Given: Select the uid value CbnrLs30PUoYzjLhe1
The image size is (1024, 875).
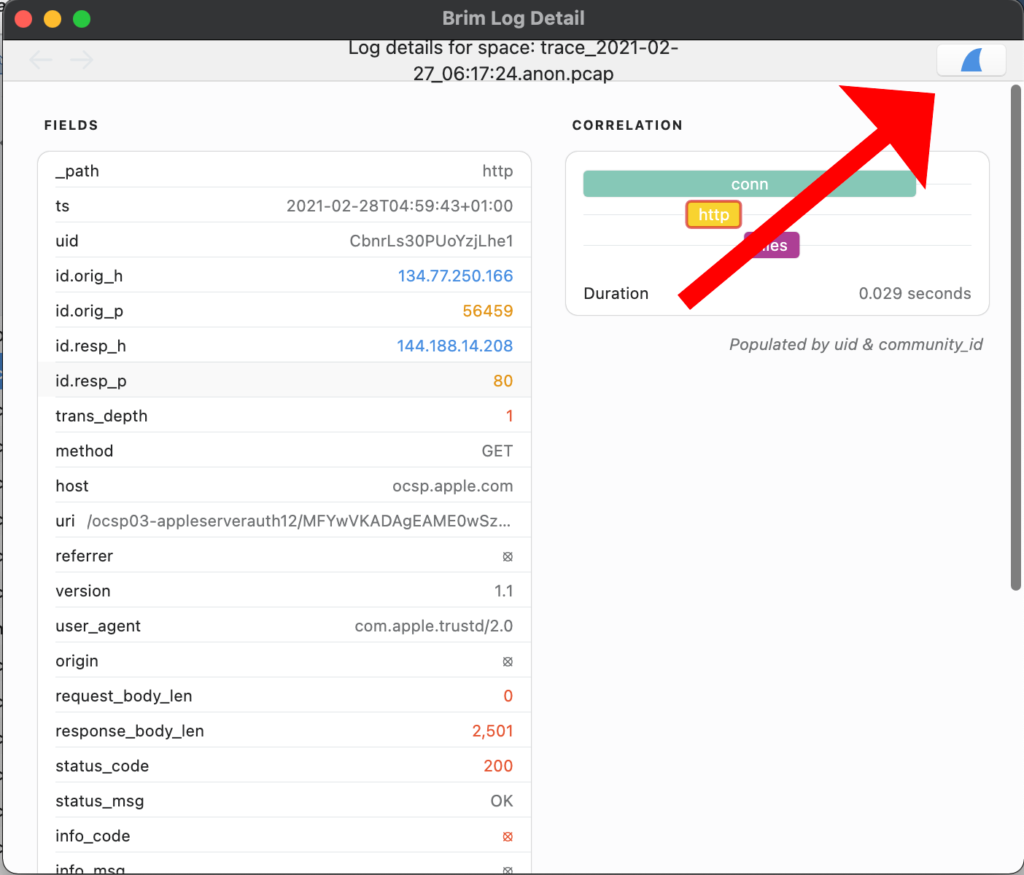Looking at the screenshot, I should (431, 241).
